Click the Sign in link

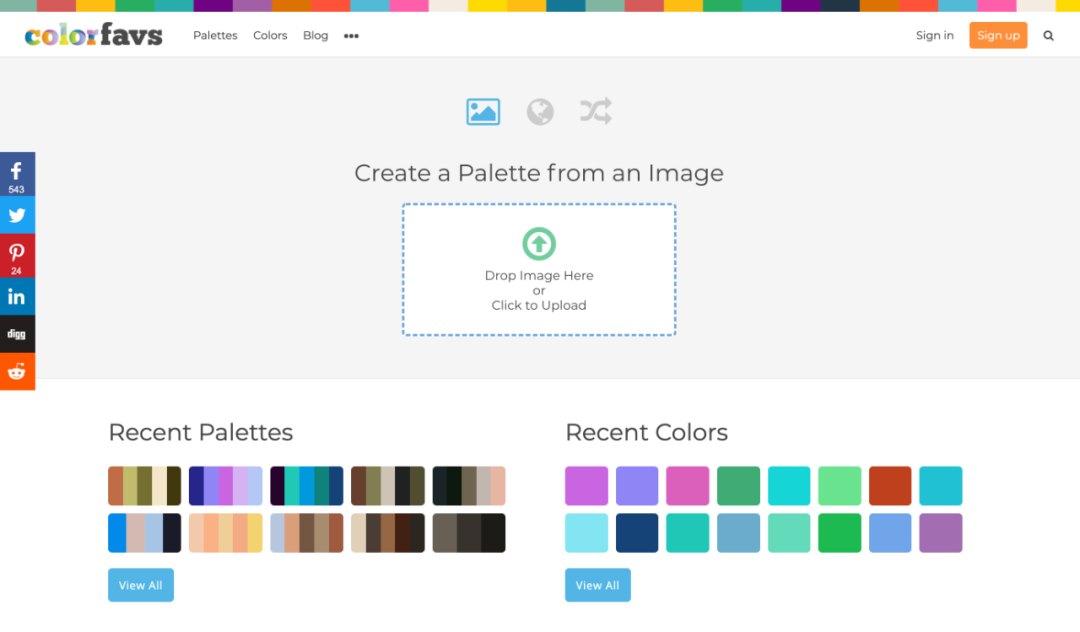tap(934, 36)
